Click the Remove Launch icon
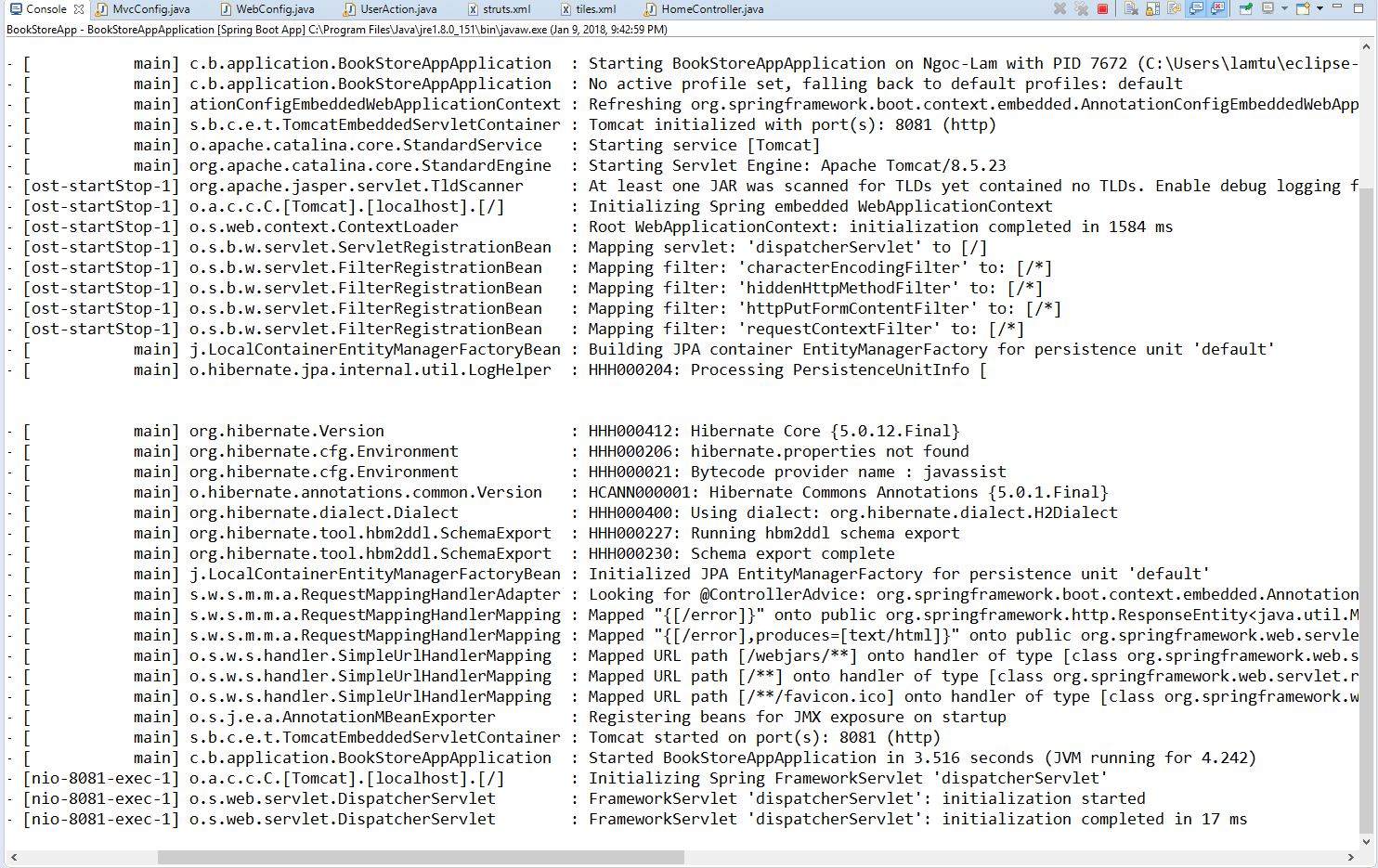Image resolution: width=1378 pixels, height=868 pixels. click(x=1059, y=9)
